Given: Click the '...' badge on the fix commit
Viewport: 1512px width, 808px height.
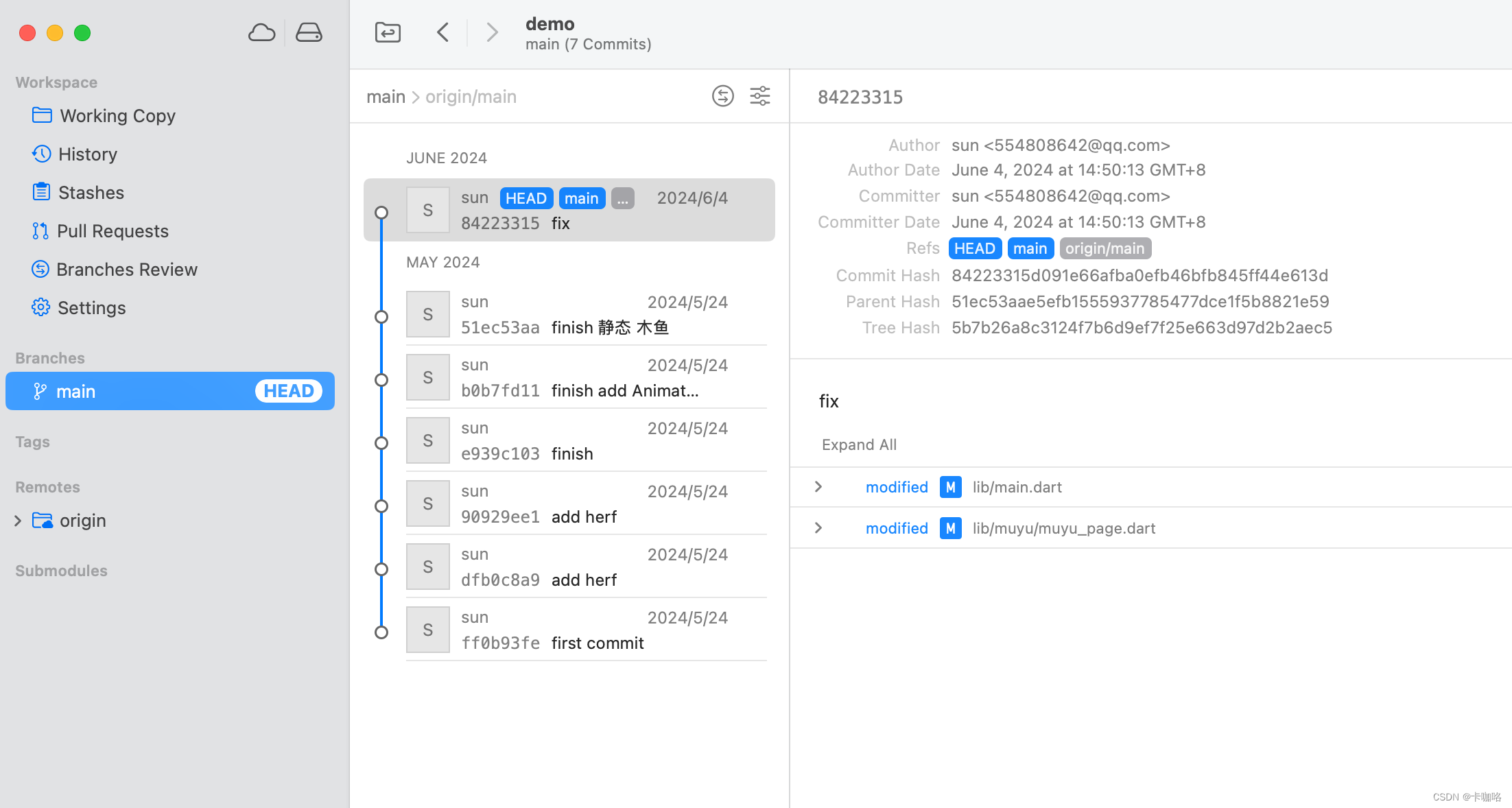Looking at the screenshot, I should (622, 198).
